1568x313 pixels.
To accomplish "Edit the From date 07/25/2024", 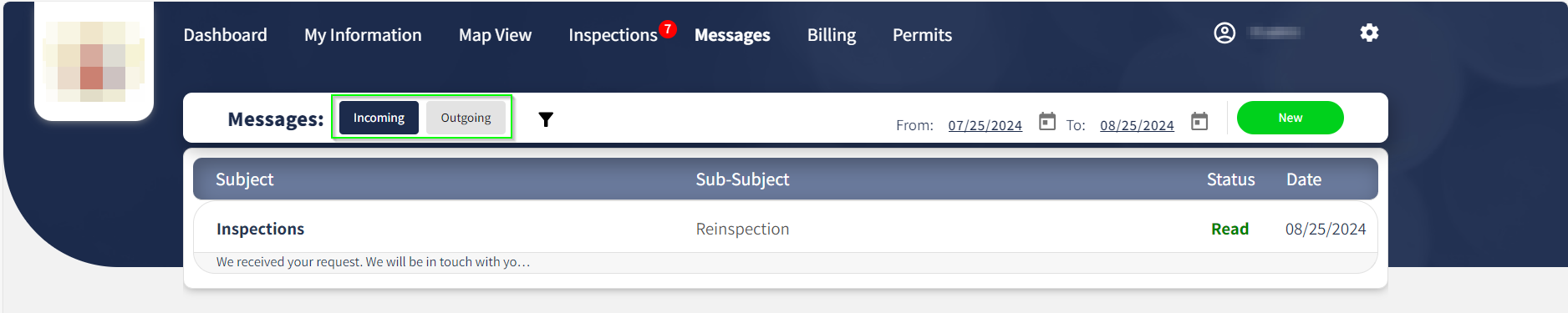I will 985,125.
